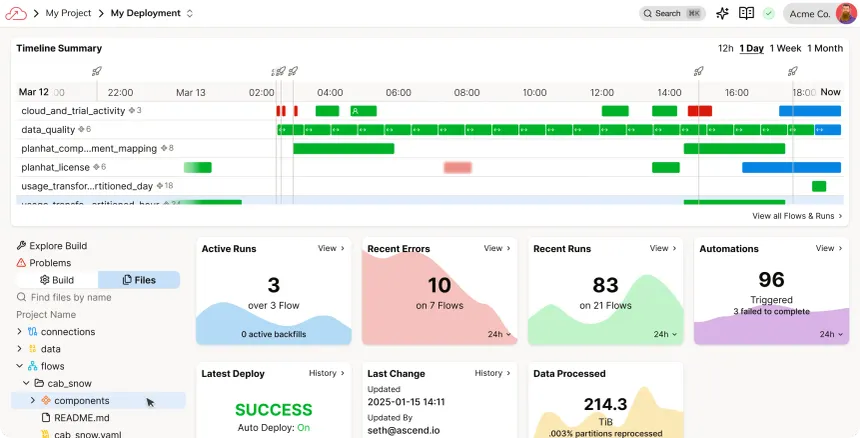Screen dimensions: 860x438
Task: Open History link on Latest Deploy card
Action: coord(327,373)
